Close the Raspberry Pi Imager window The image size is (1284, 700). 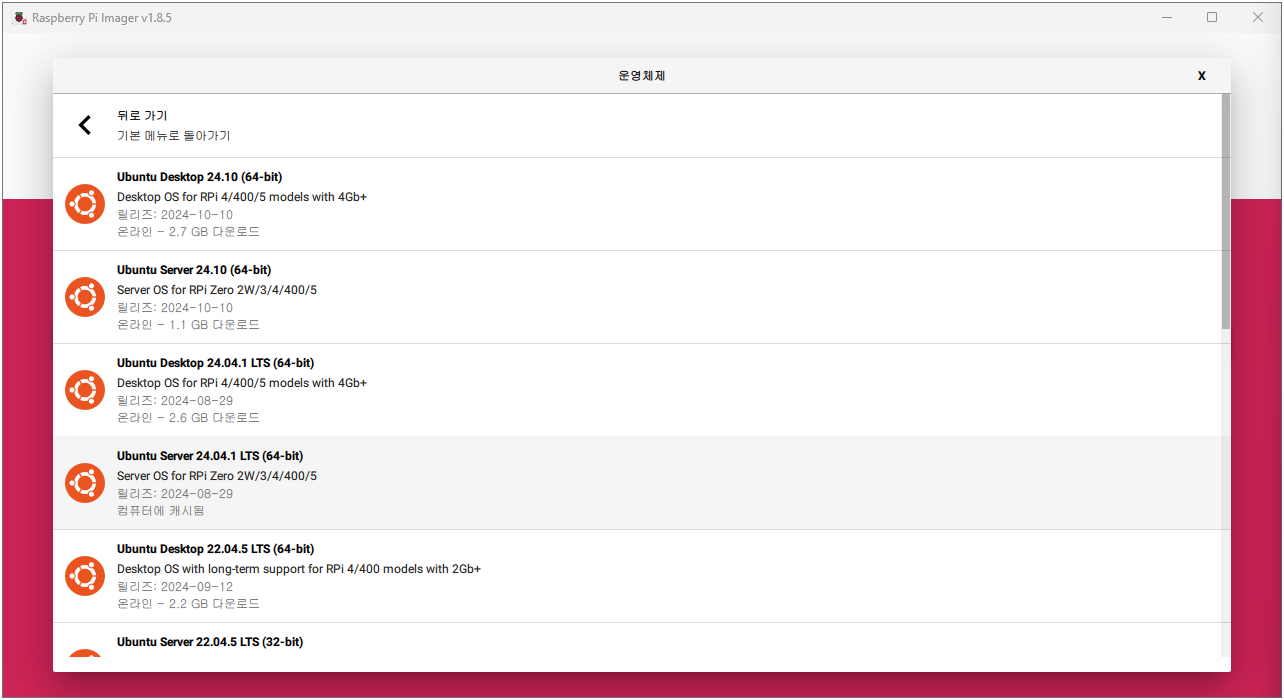1258,17
